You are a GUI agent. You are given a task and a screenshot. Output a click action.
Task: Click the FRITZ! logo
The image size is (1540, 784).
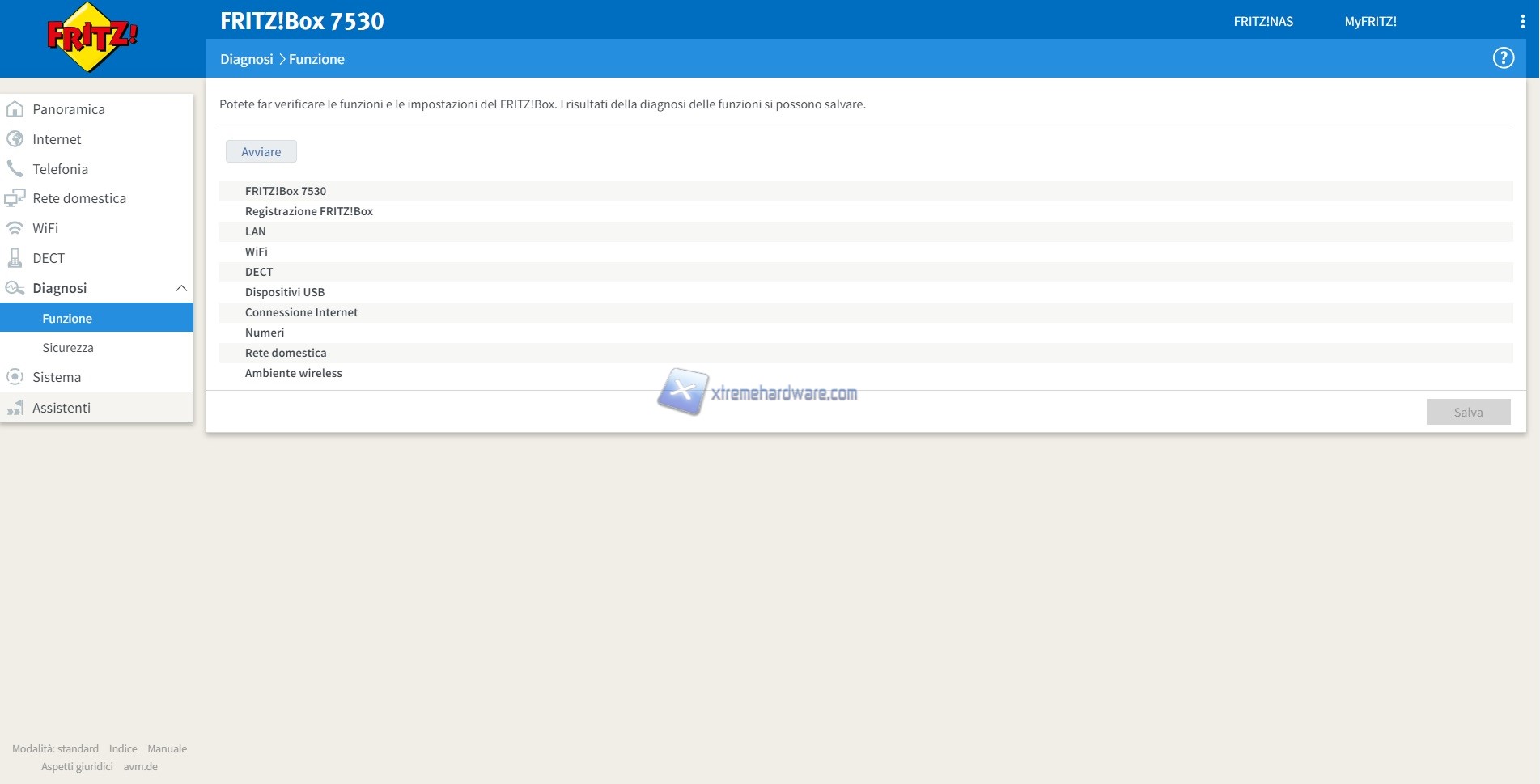click(x=91, y=37)
